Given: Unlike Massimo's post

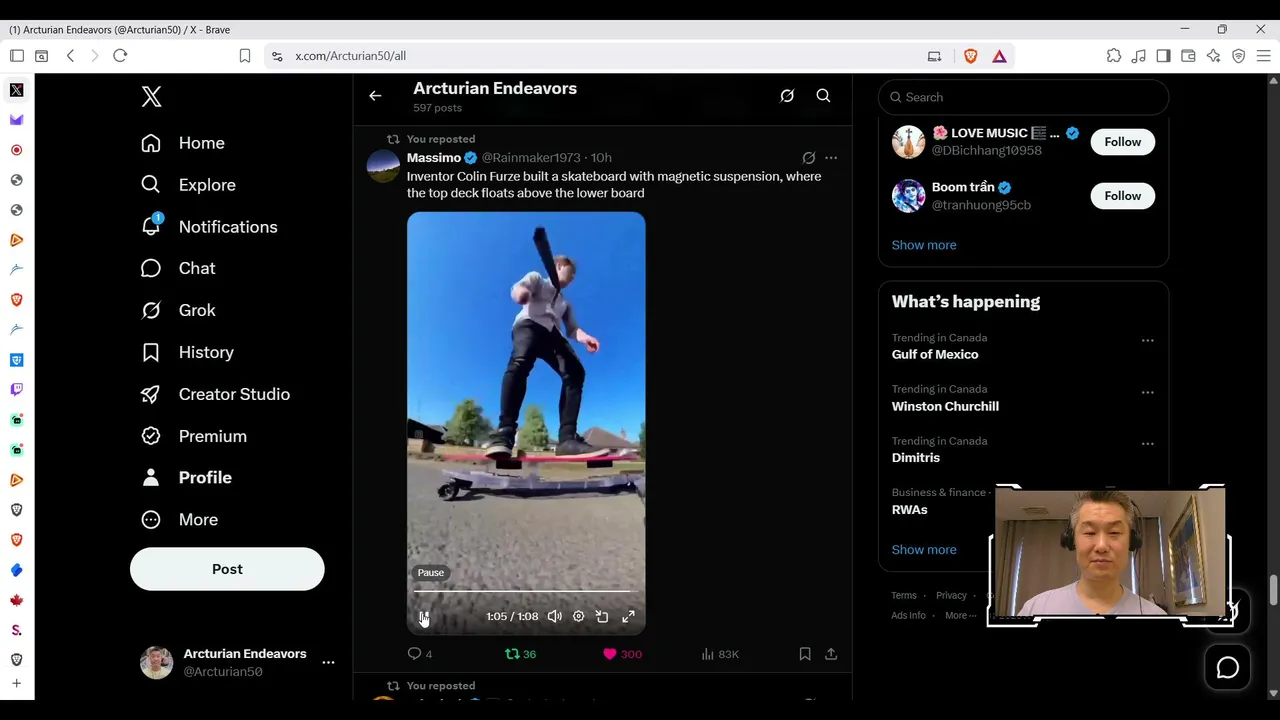Looking at the screenshot, I should (x=622, y=654).
